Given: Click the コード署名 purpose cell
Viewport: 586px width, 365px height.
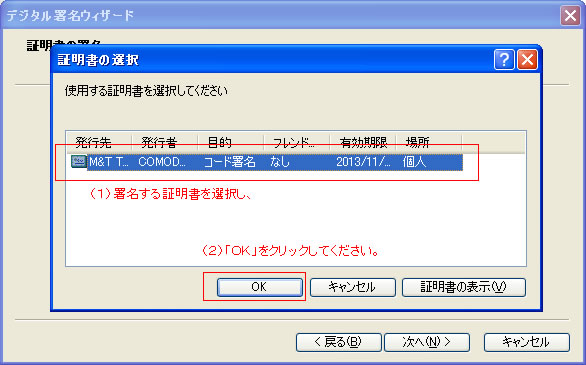Looking at the screenshot, I should pyautogui.click(x=229, y=162).
